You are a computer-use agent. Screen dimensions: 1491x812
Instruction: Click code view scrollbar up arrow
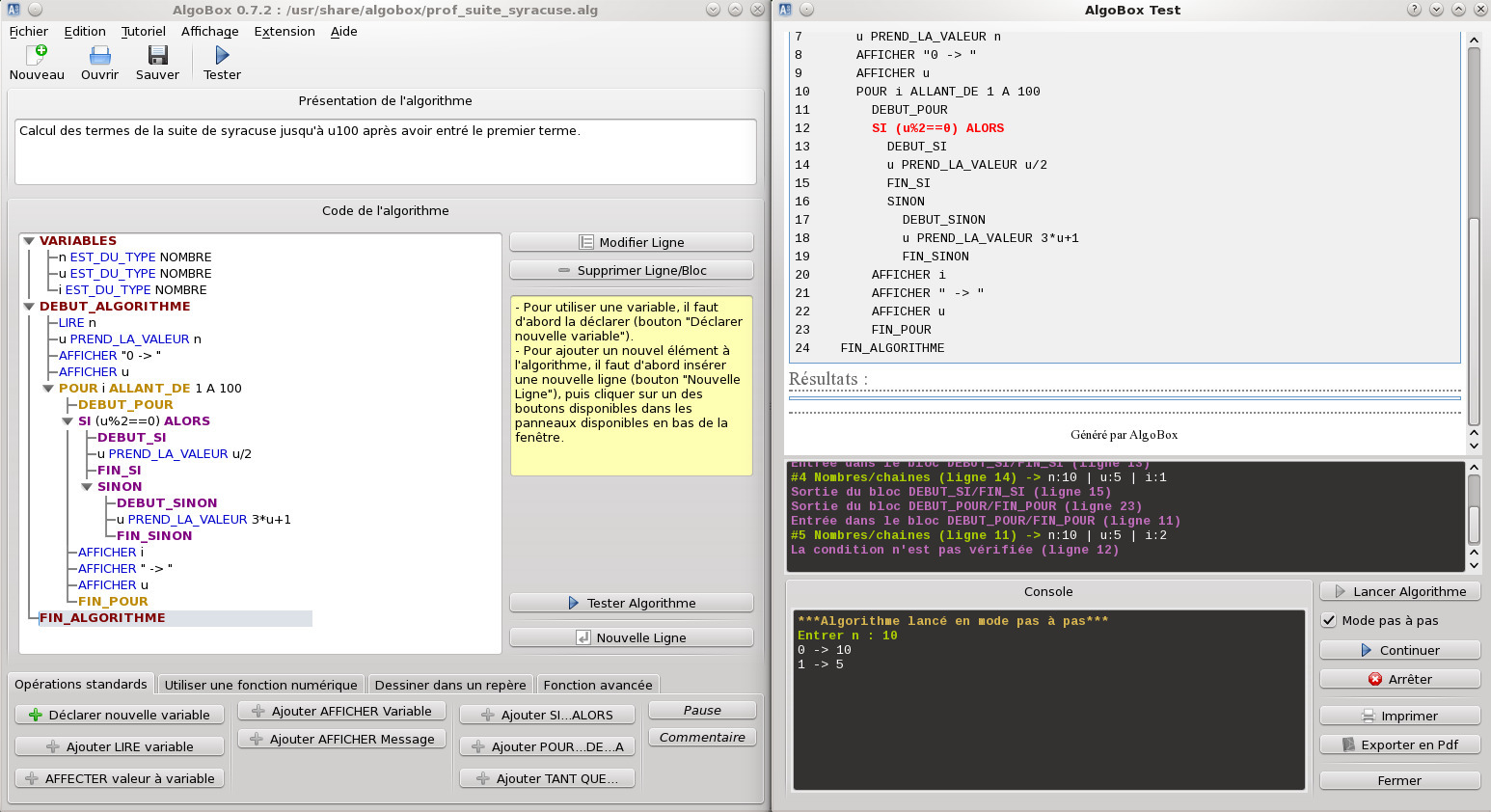click(1474, 41)
